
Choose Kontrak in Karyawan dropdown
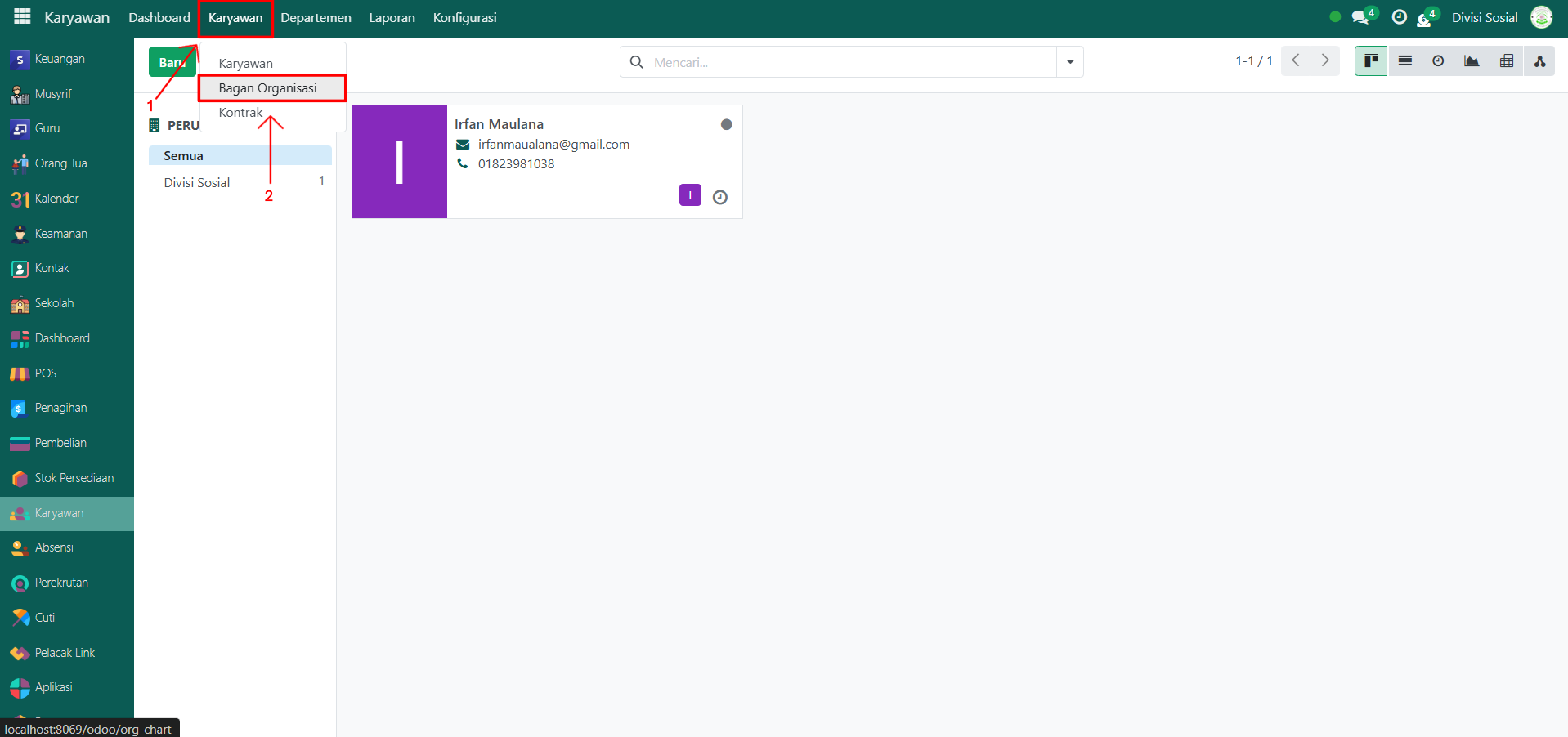pos(240,113)
